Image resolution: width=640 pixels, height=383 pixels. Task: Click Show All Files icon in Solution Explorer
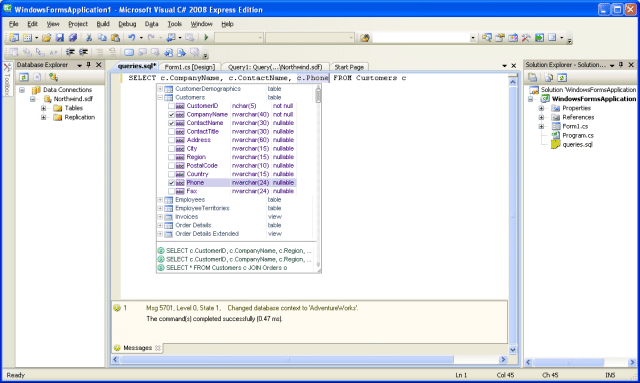pyautogui.click(x=549, y=78)
